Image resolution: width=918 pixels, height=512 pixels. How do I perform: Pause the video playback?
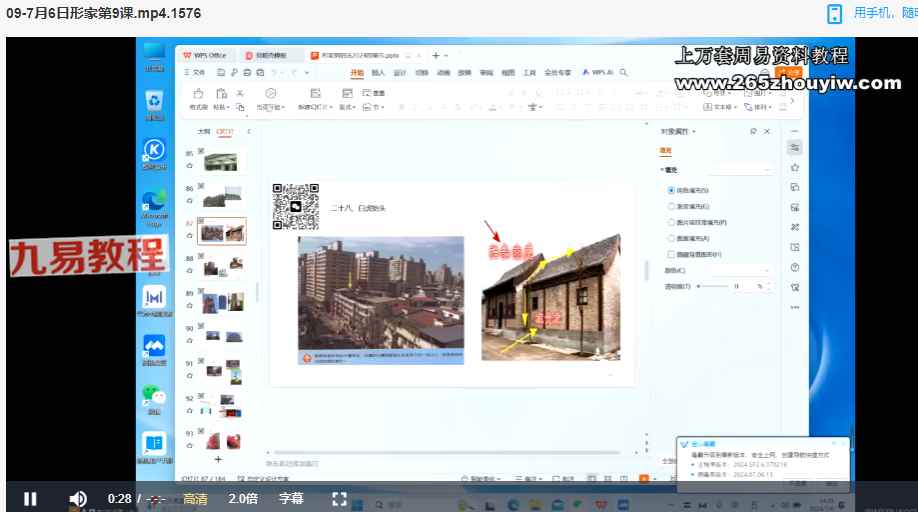(x=30, y=499)
